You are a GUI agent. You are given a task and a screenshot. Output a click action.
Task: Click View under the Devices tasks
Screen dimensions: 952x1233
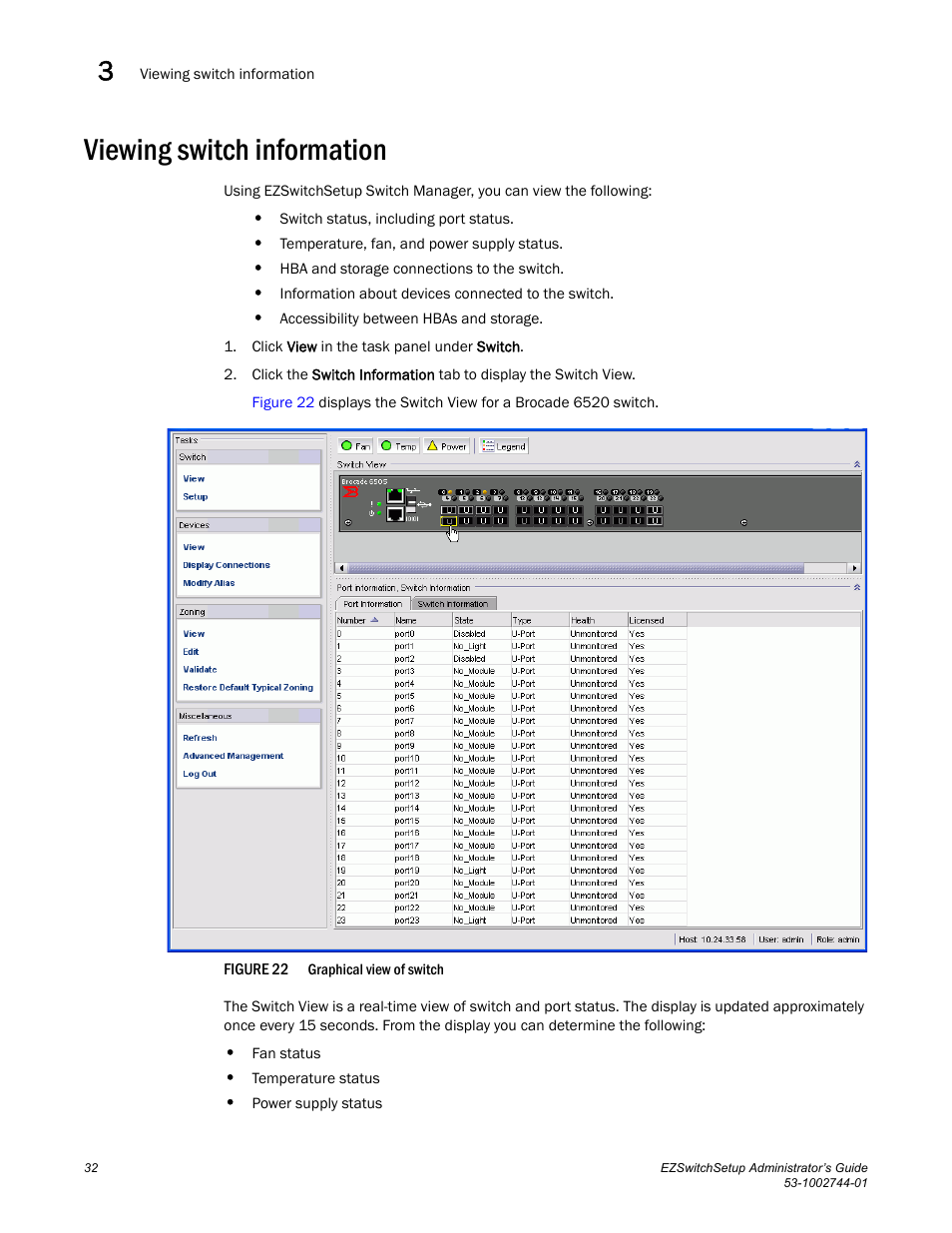[x=194, y=547]
